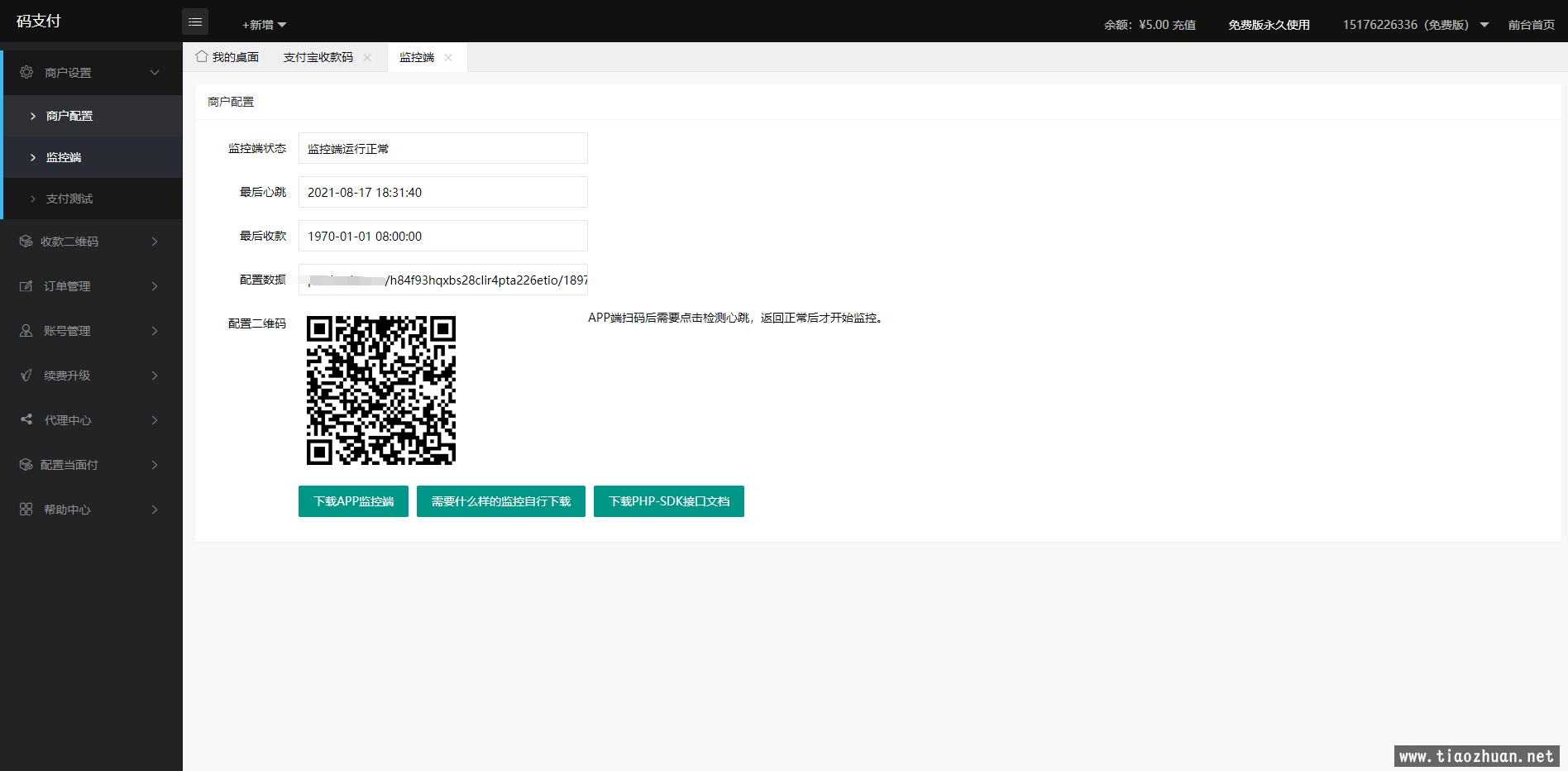
Task: Click the icon beside 续费升级
Action: tap(26, 376)
